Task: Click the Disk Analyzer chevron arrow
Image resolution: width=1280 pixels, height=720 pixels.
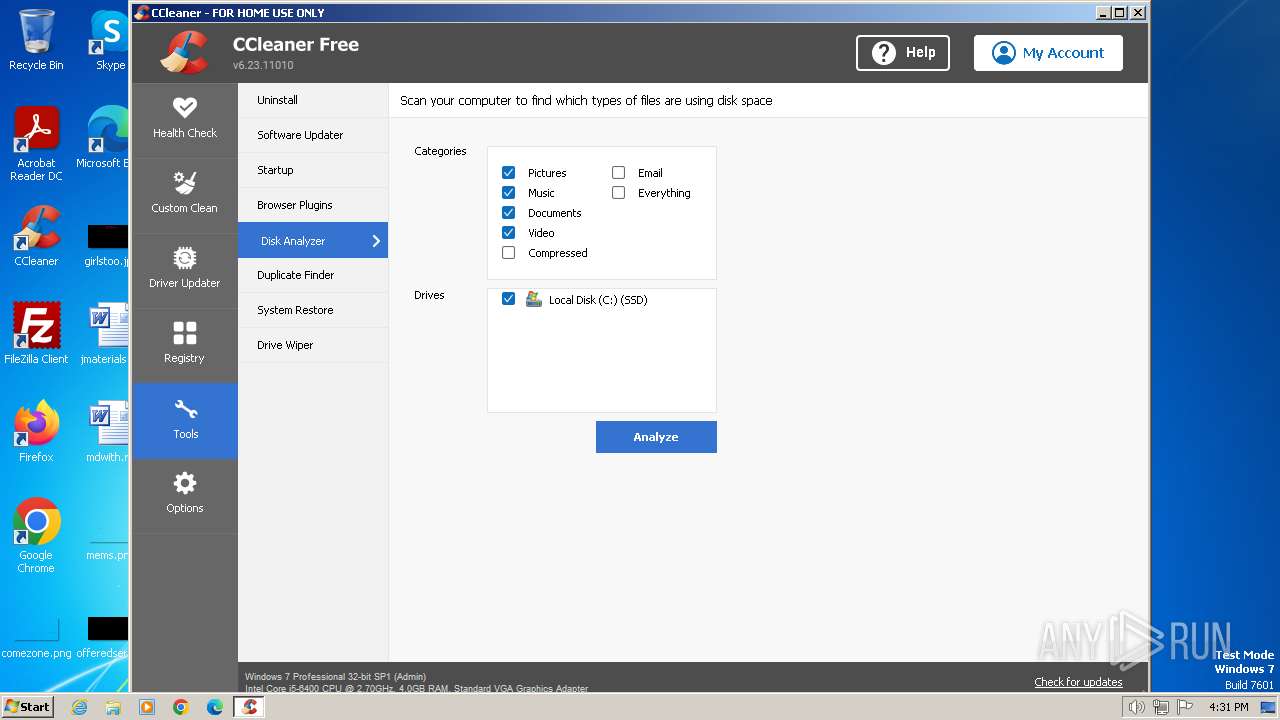Action: (x=376, y=241)
